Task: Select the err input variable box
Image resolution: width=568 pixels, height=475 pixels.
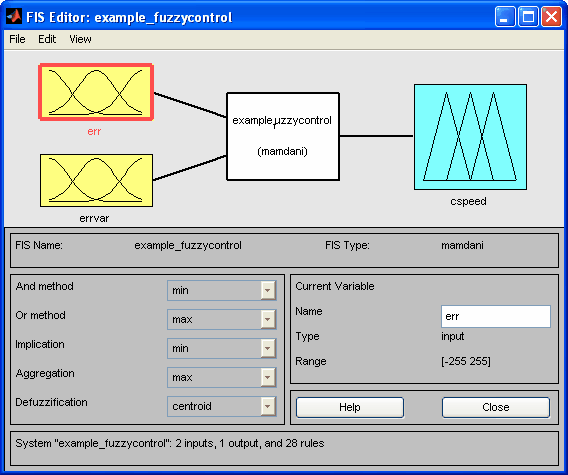Action: pyautogui.click(x=96, y=92)
